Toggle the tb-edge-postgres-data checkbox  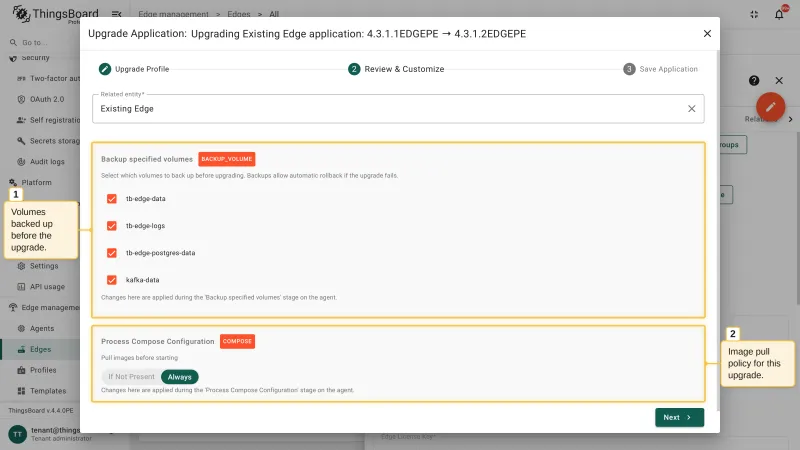tap(112, 253)
